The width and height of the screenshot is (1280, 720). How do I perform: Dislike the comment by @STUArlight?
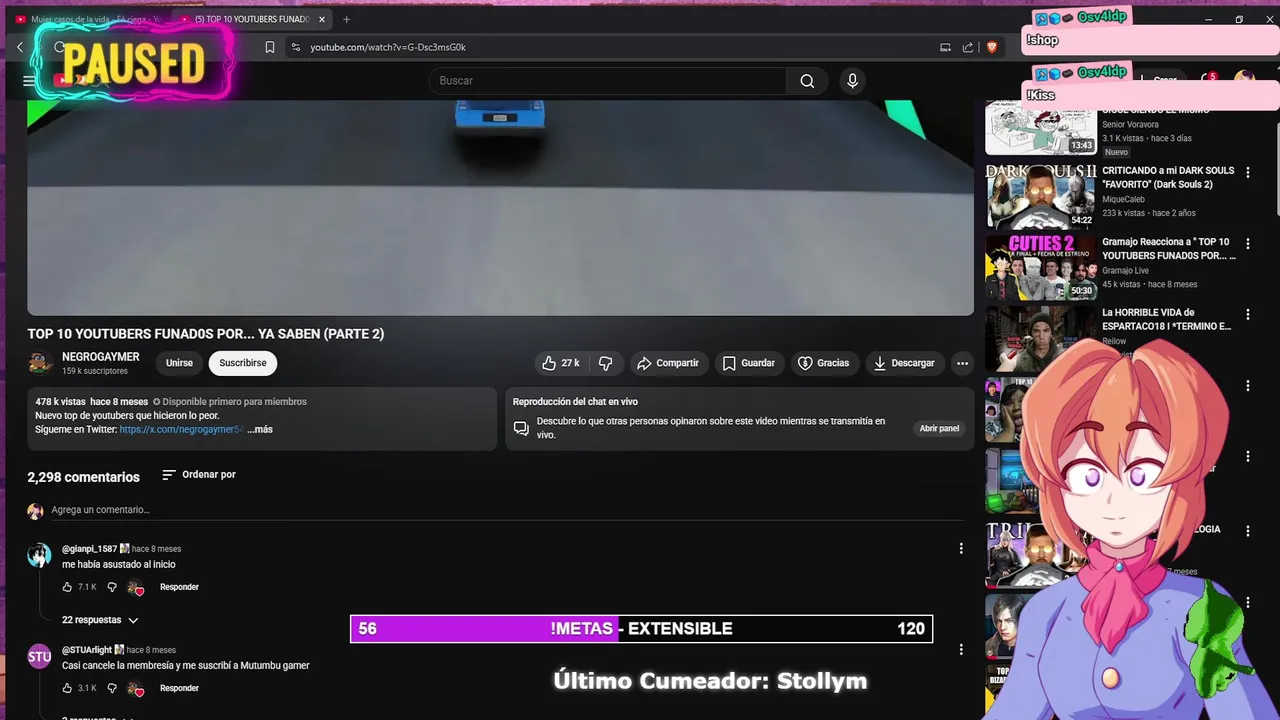click(x=112, y=688)
